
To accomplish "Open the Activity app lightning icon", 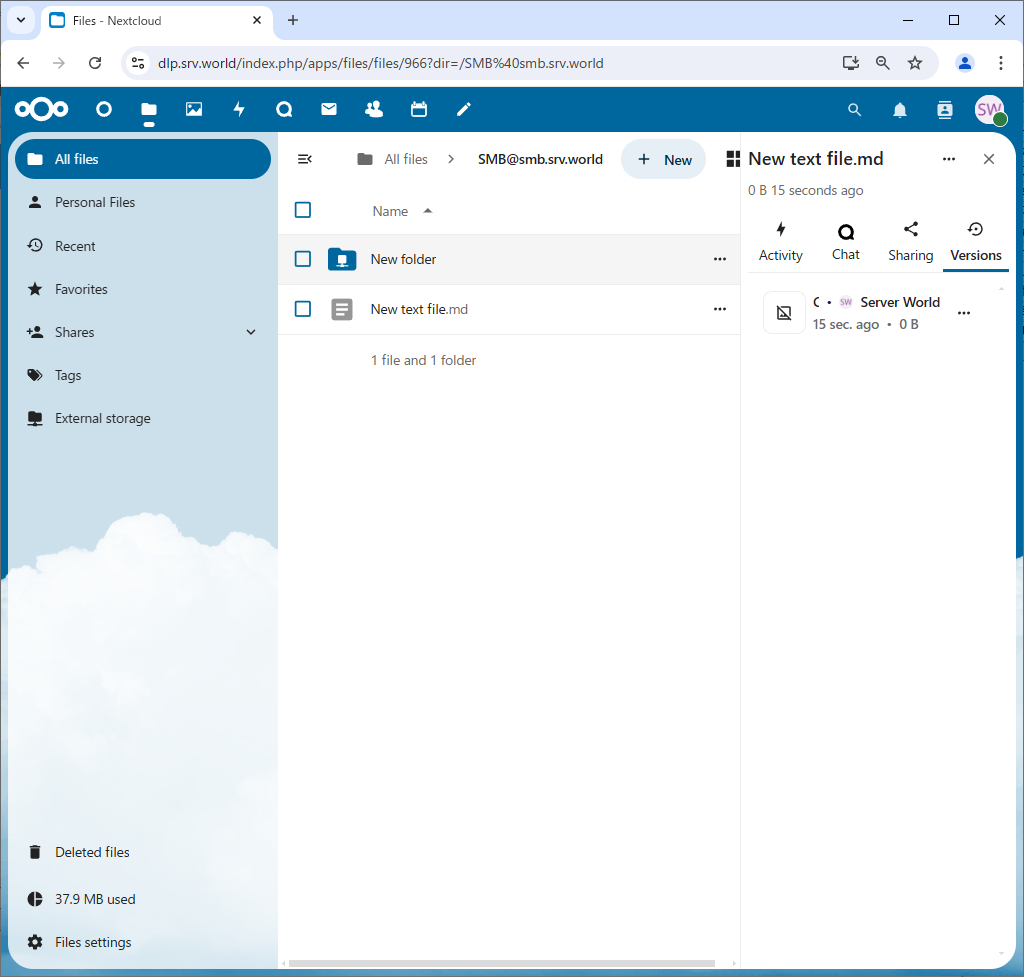I will (x=239, y=109).
